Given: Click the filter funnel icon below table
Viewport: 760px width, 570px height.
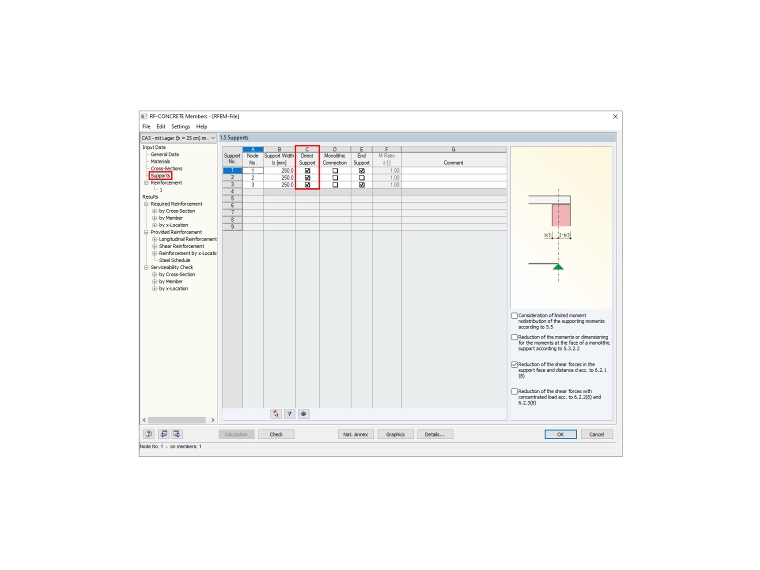Looking at the screenshot, I should point(289,413).
